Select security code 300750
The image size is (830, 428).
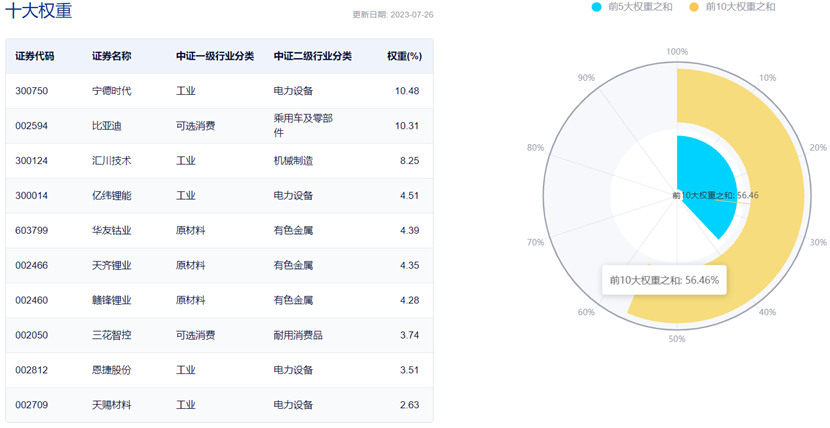coord(31,91)
